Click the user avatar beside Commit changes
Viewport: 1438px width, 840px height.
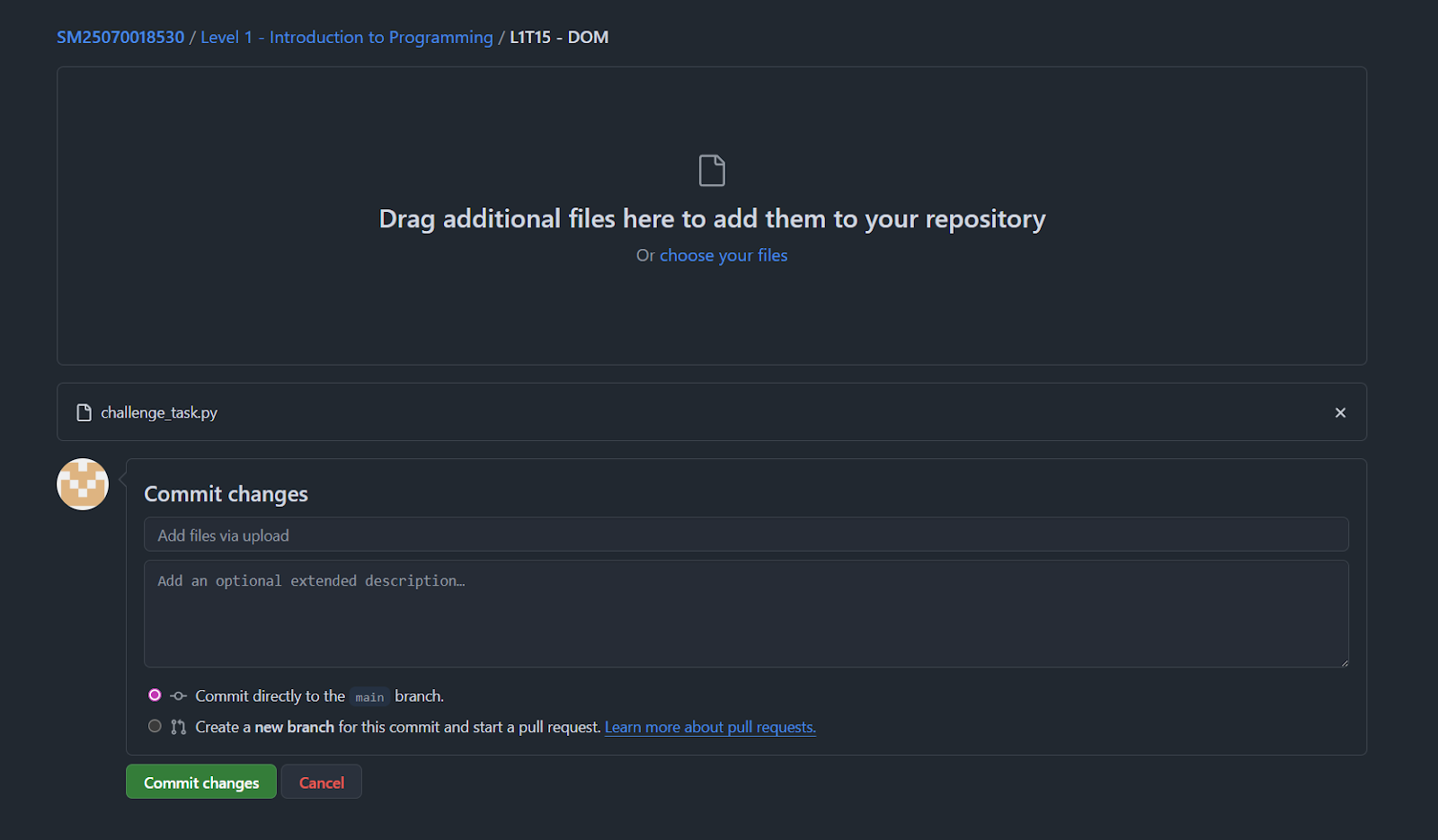(82, 484)
